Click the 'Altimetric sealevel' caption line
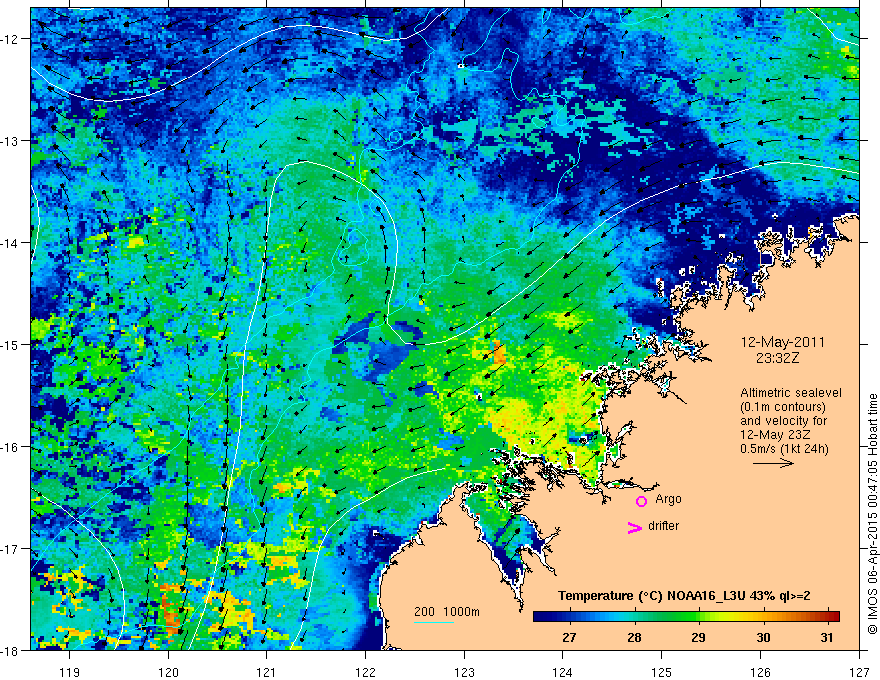 point(791,393)
